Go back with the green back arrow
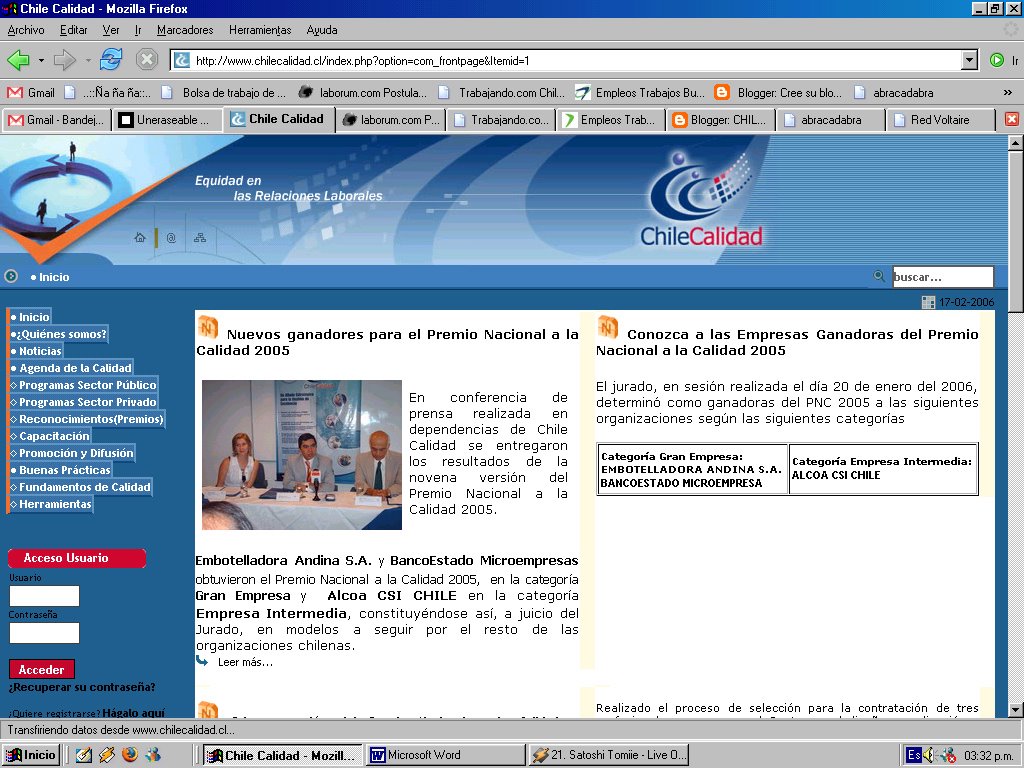 pyautogui.click(x=18, y=61)
